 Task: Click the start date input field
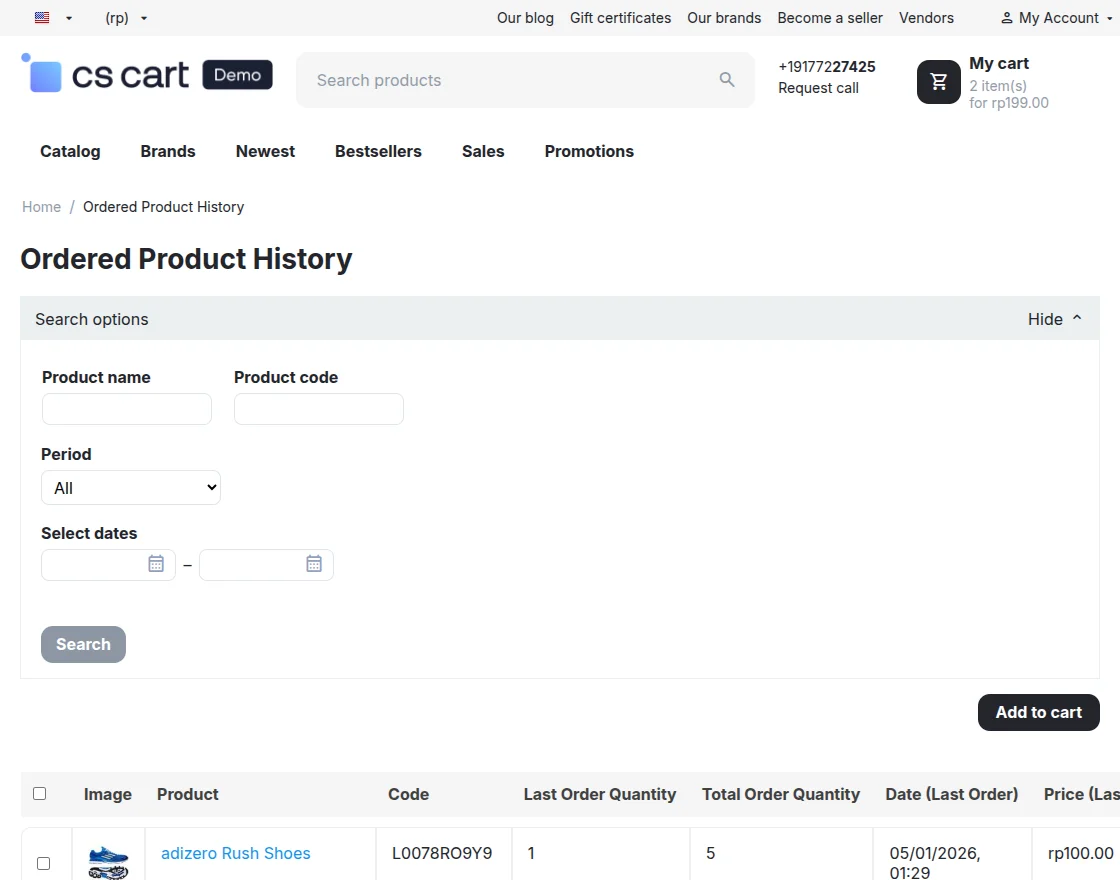pyautogui.click(x=108, y=564)
